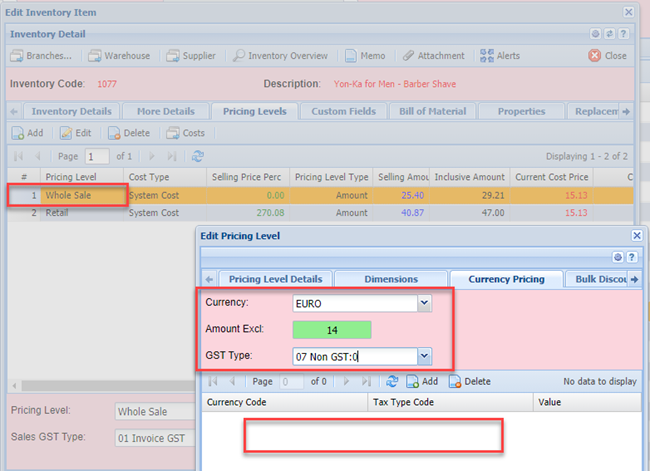This screenshot has height=471, width=650.
Task: Open the Memo toolbar item
Action: click(366, 56)
